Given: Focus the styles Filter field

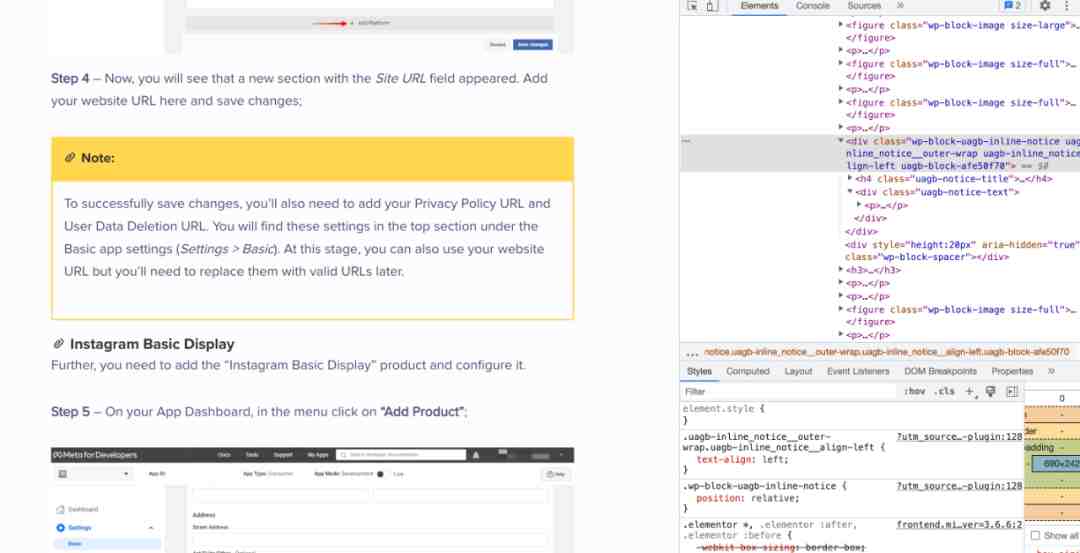Looking at the screenshot, I should (789, 391).
